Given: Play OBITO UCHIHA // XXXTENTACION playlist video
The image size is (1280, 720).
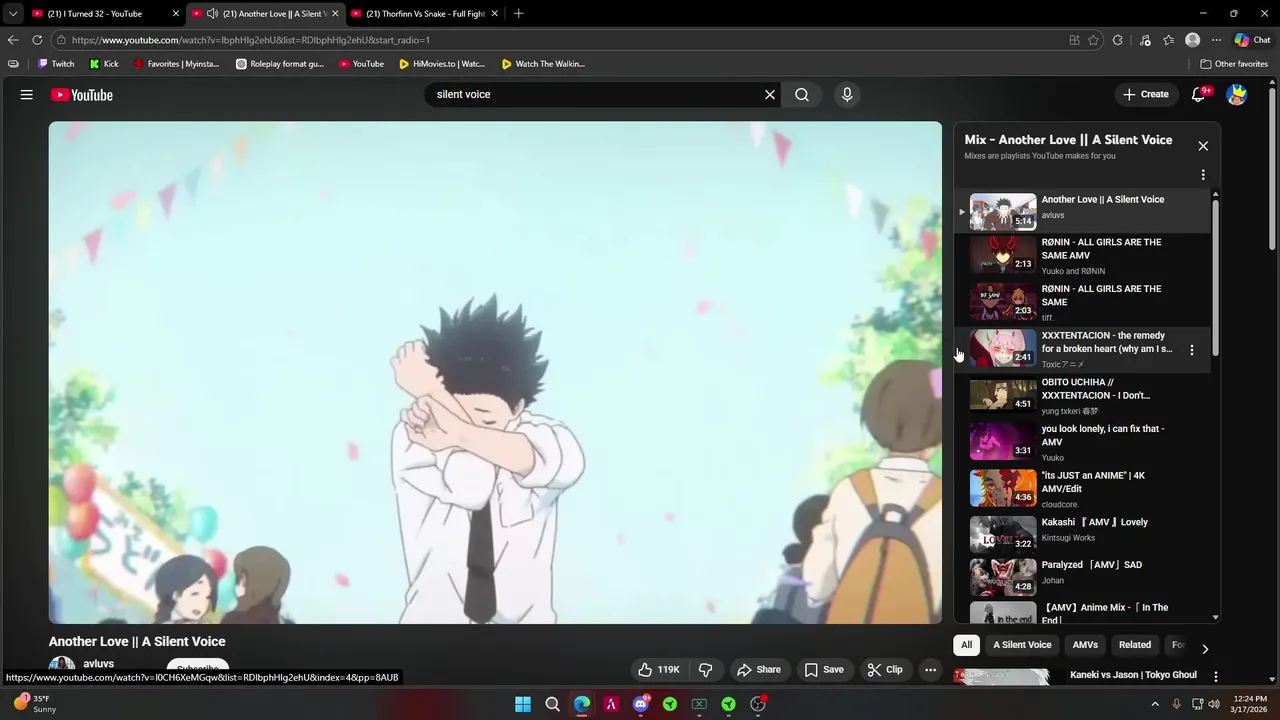Looking at the screenshot, I should tap(1083, 395).
